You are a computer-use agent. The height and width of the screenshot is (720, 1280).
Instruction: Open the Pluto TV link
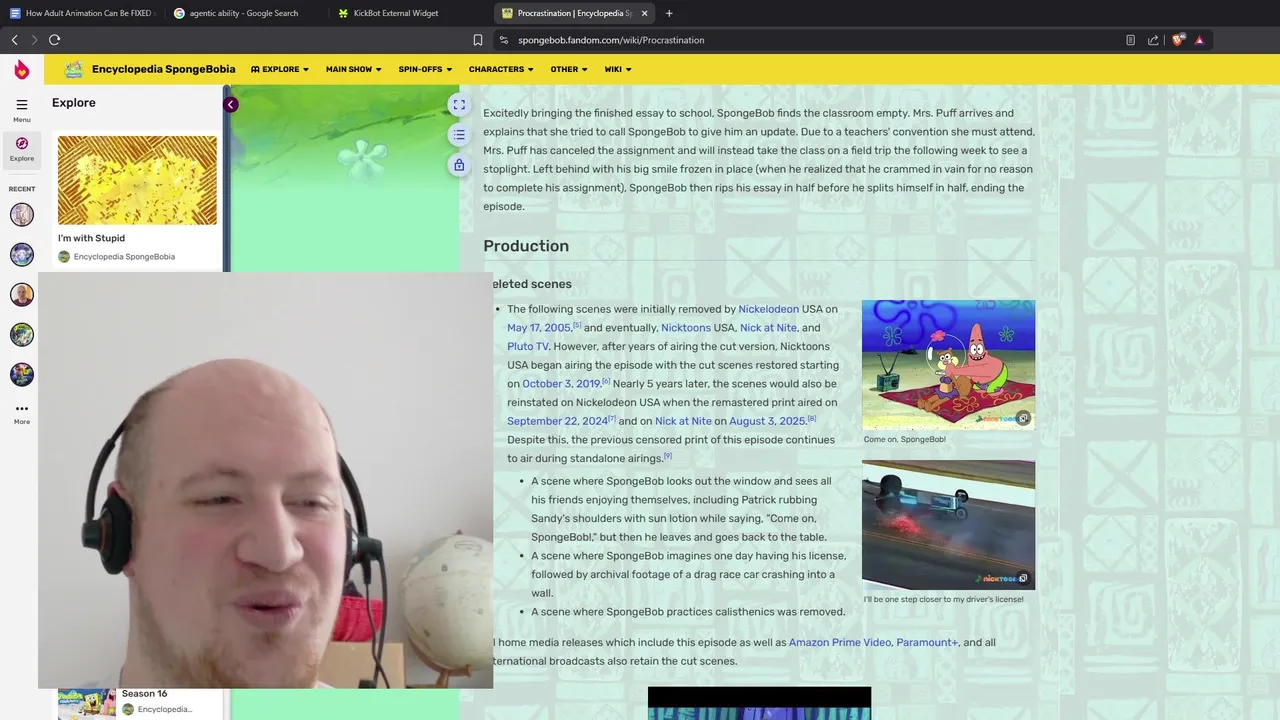point(528,347)
